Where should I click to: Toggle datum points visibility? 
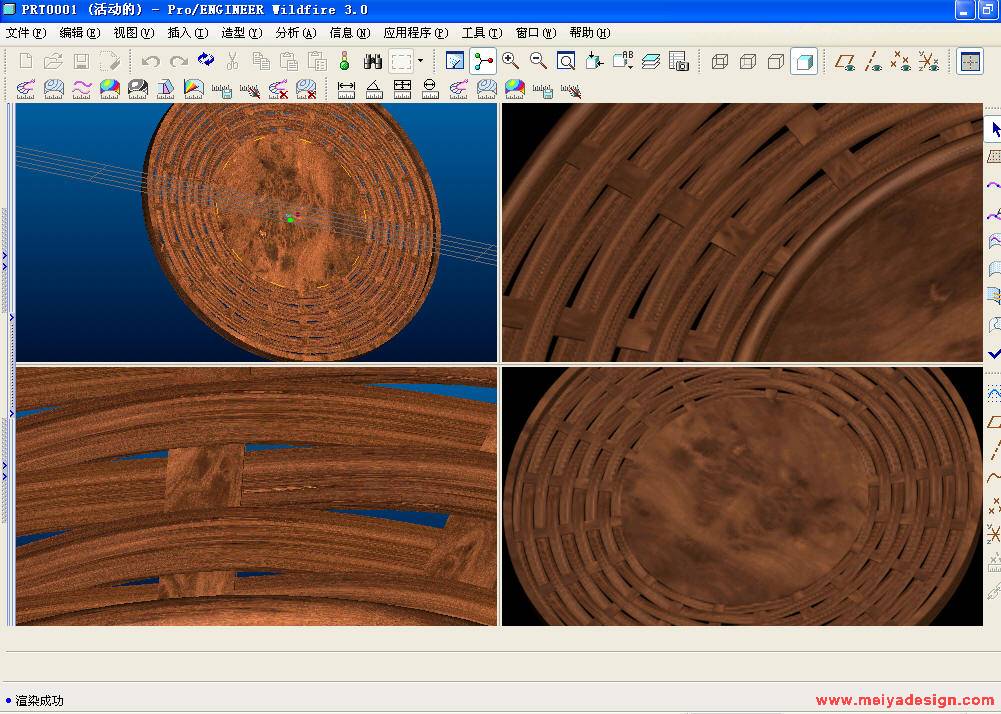[900, 61]
